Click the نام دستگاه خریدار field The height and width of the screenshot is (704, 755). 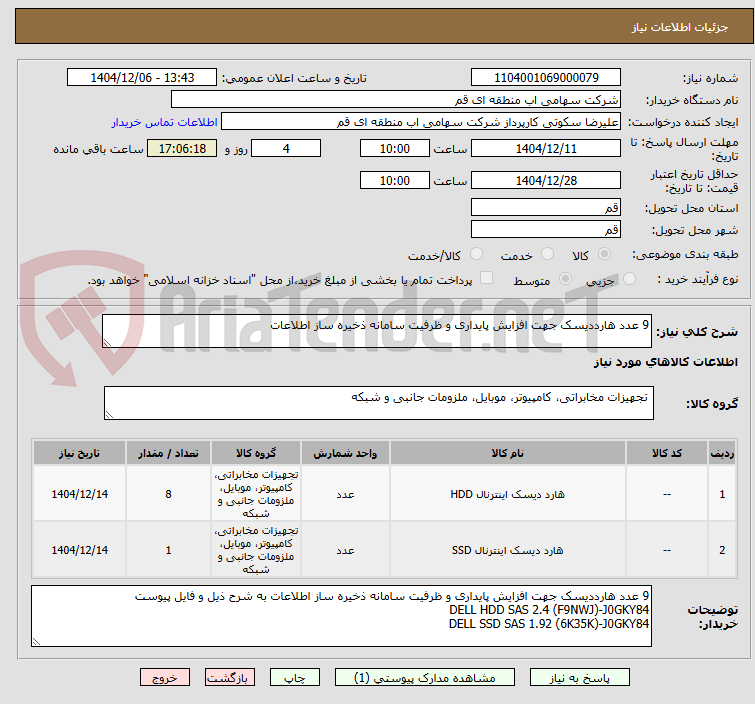(x=396, y=100)
